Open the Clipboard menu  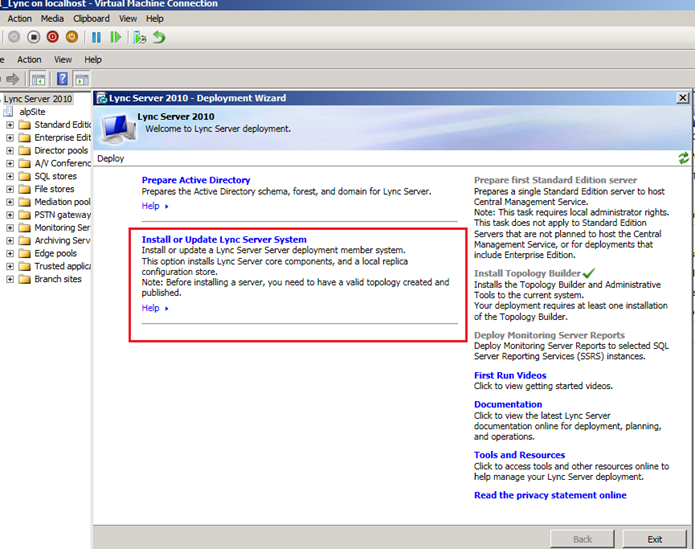[91, 19]
